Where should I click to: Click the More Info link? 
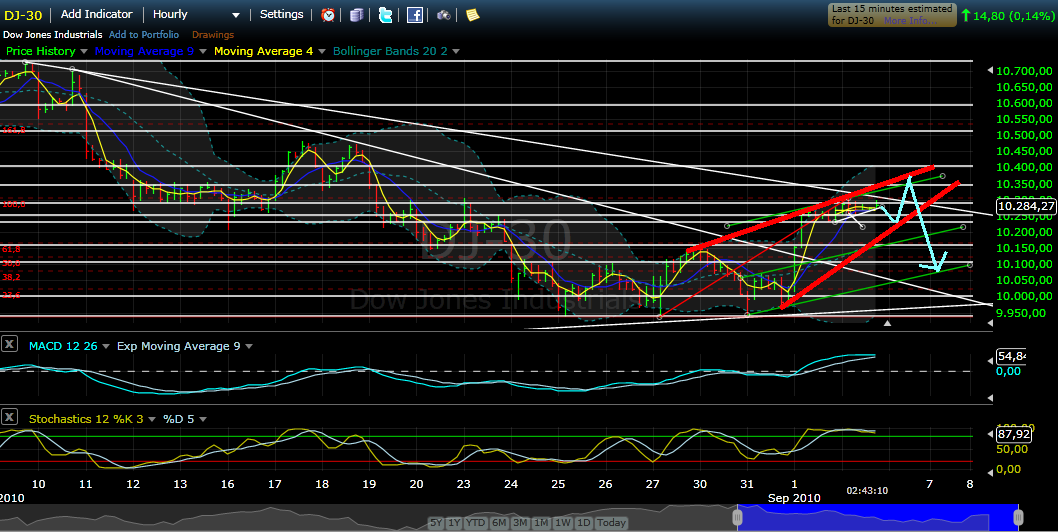[910, 21]
